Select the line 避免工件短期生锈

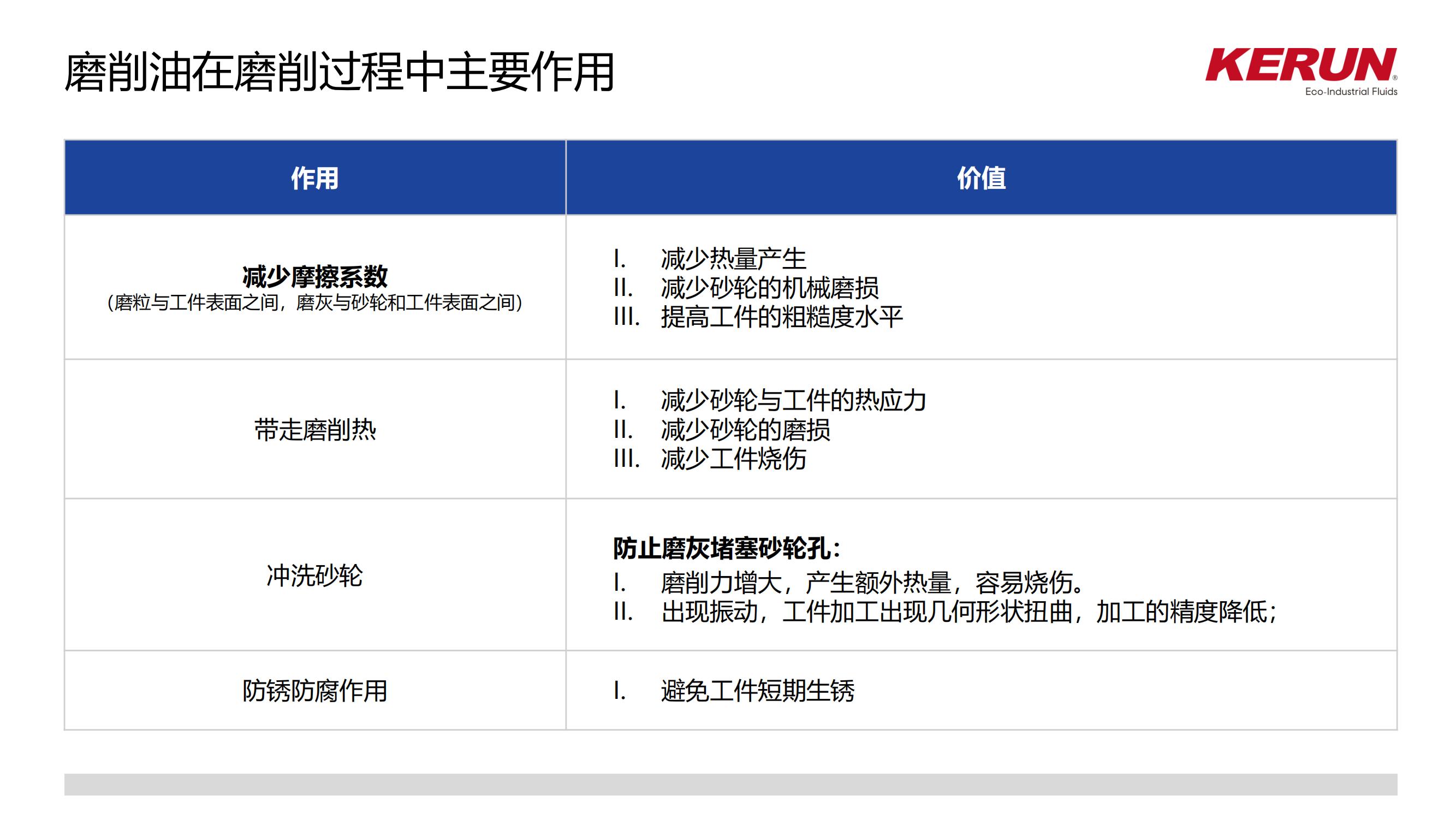[757, 691]
